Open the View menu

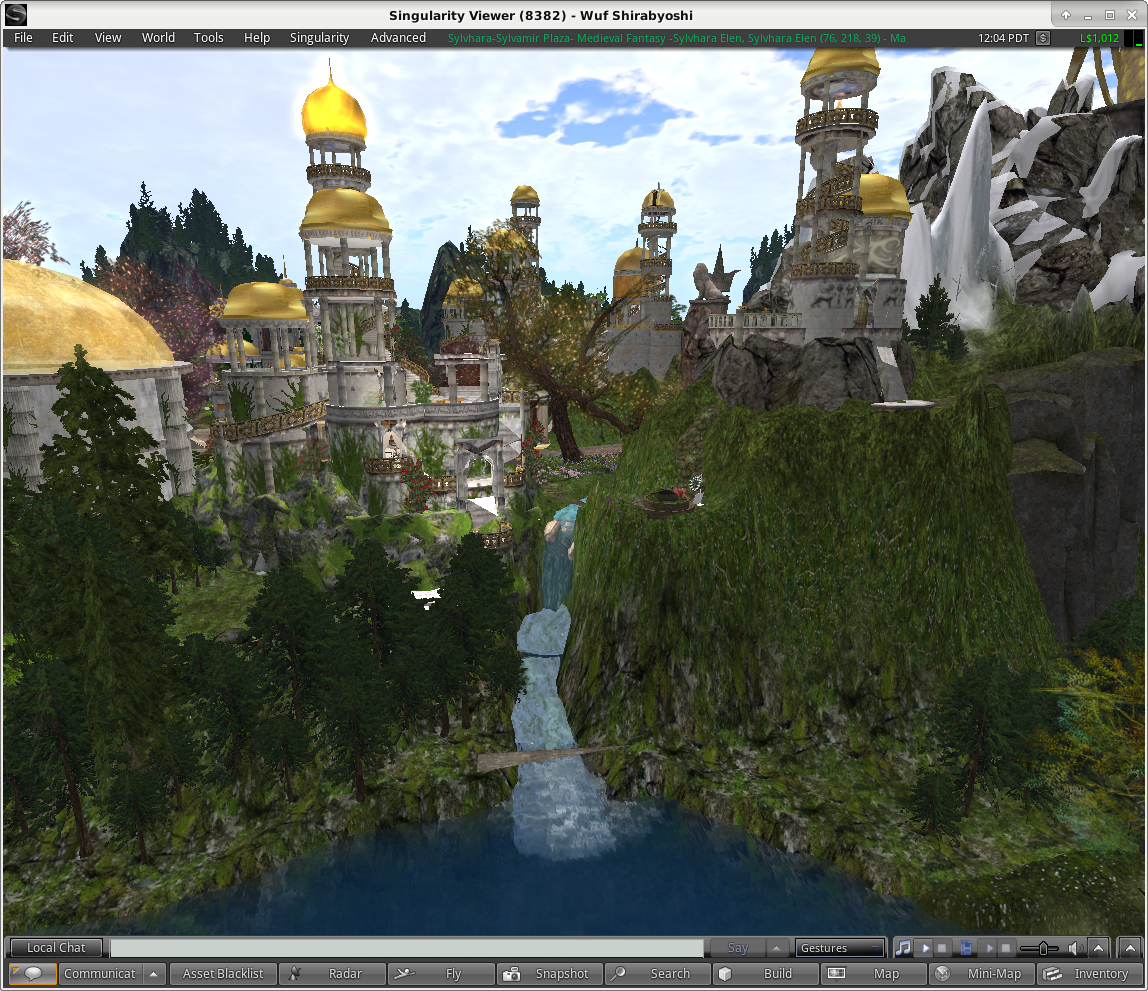tap(108, 37)
